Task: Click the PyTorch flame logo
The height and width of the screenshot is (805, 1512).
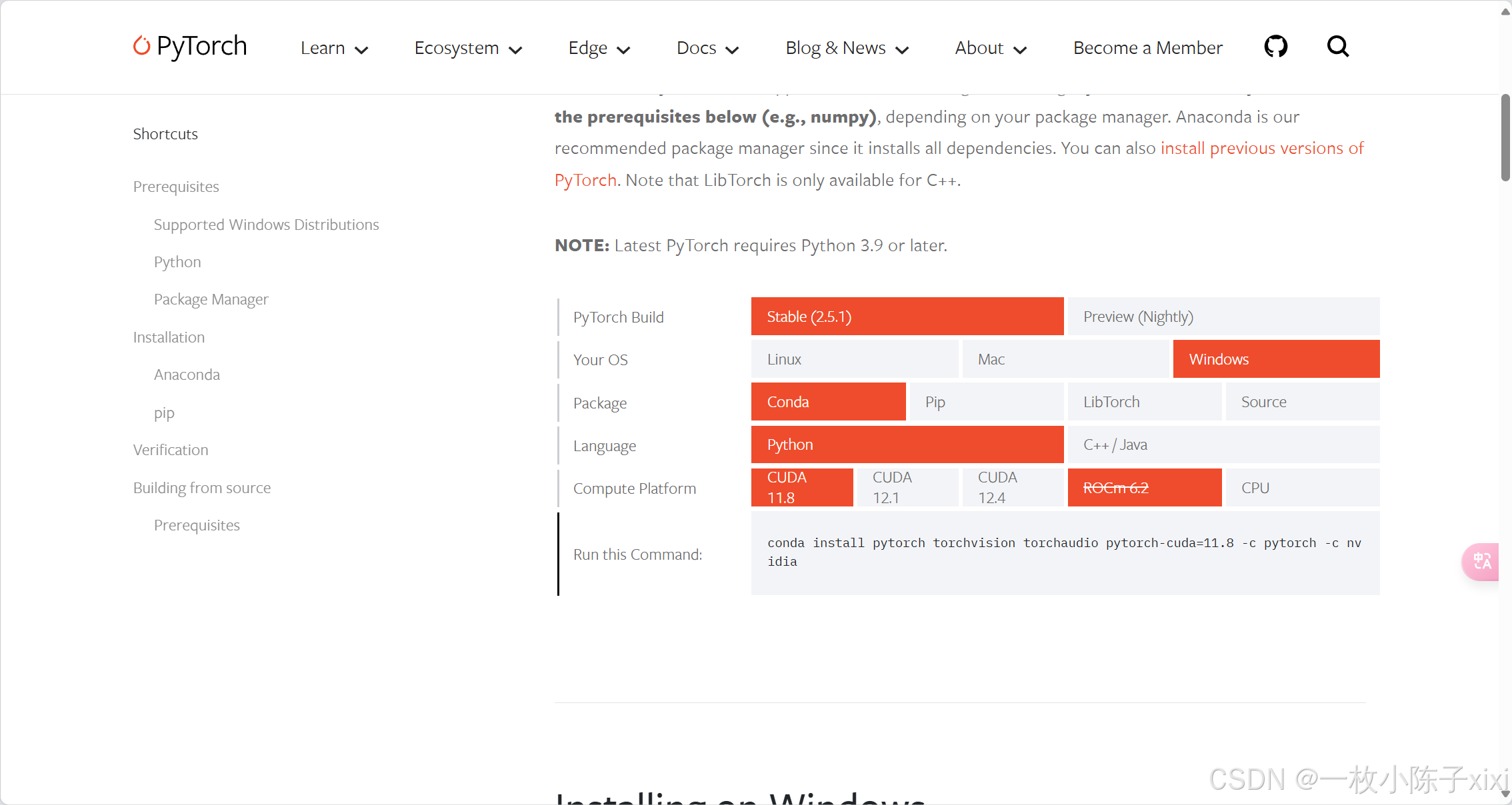Action: (x=141, y=45)
